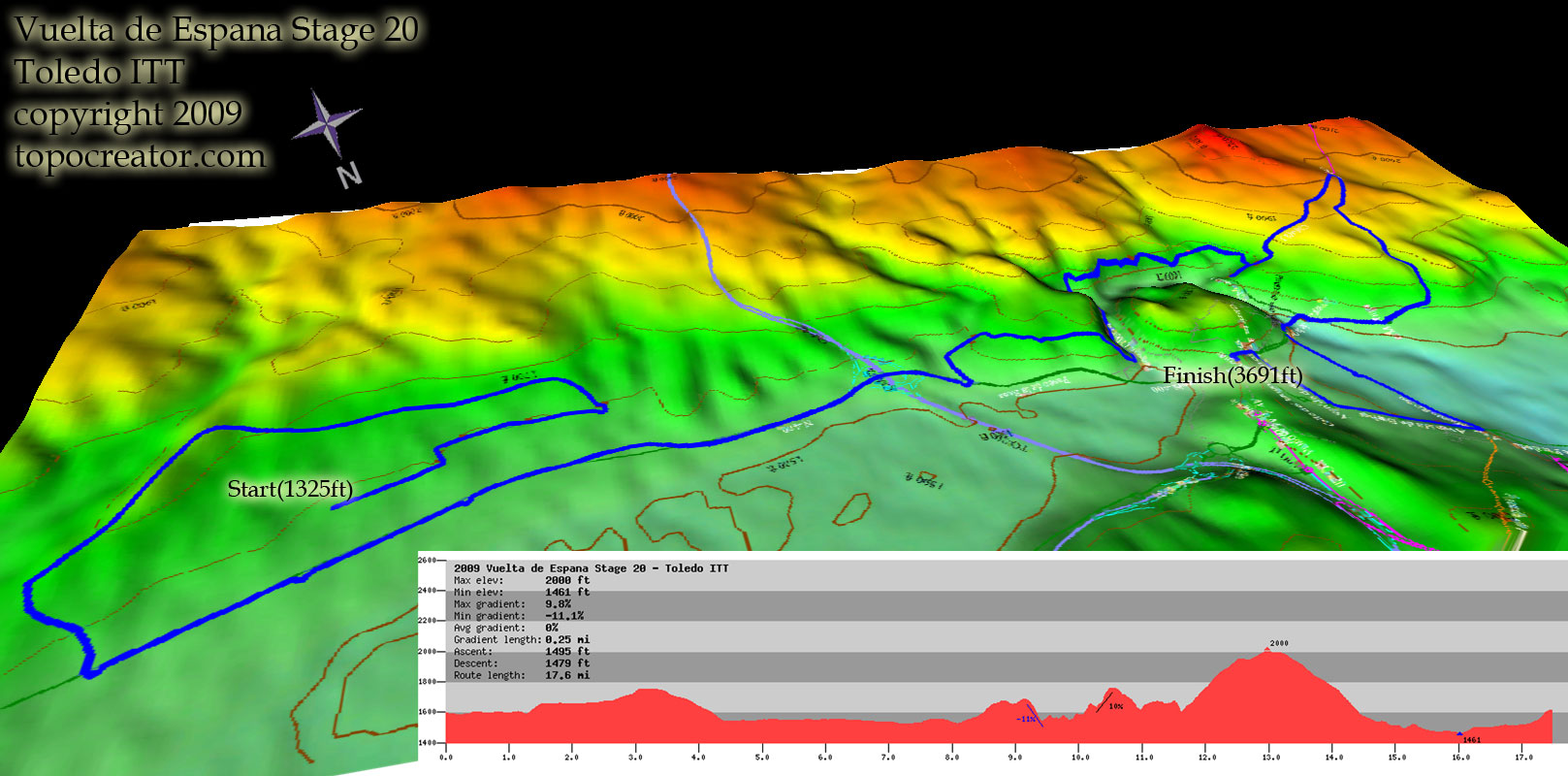The width and height of the screenshot is (1568, 776).
Task: Click the red peak triangle marker at 2000
Action: point(1268,650)
